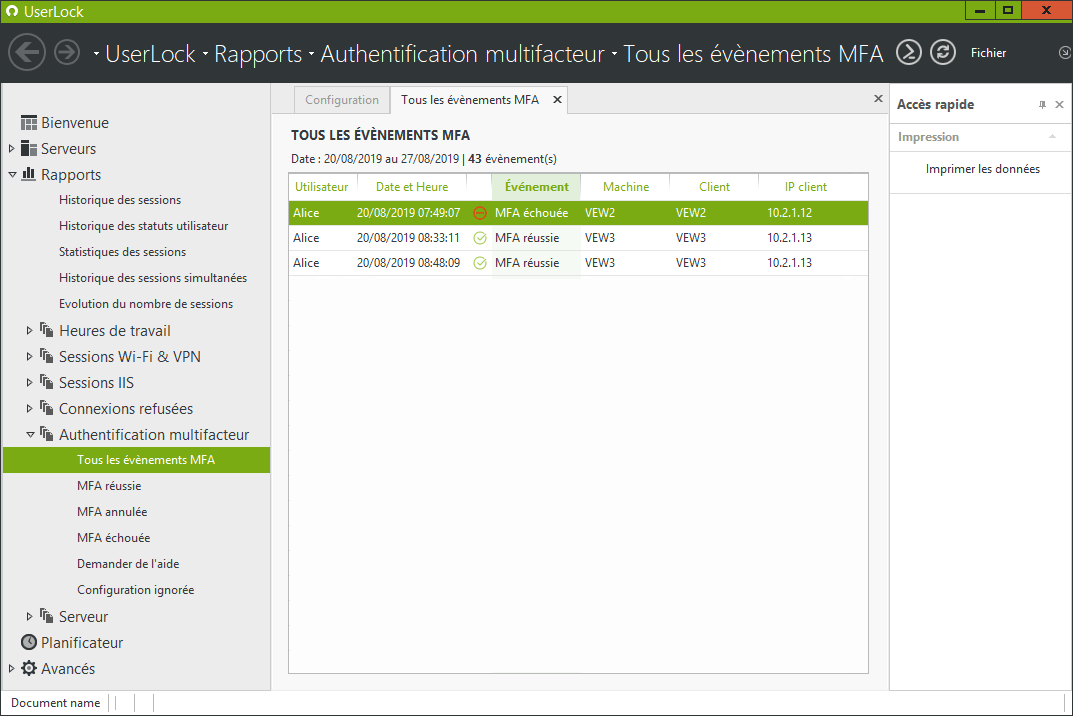Image resolution: width=1073 pixels, height=716 pixels.
Task: Switch to the Configuration tab
Action: [x=341, y=100]
